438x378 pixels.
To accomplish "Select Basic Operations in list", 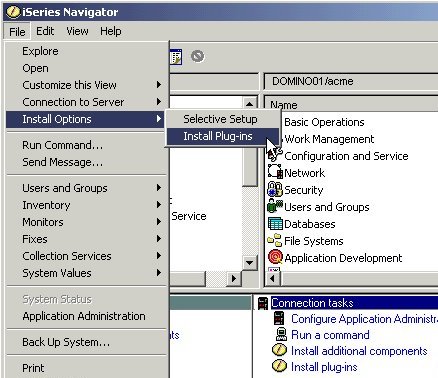I will pos(324,122).
